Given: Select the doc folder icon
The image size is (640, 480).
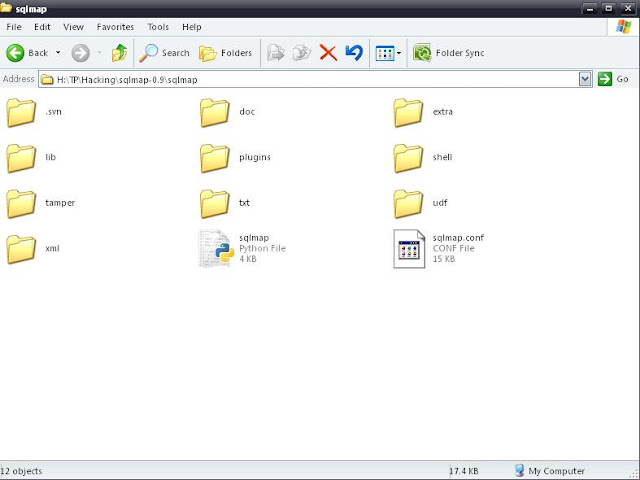Looking at the screenshot, I should (215, 112).
